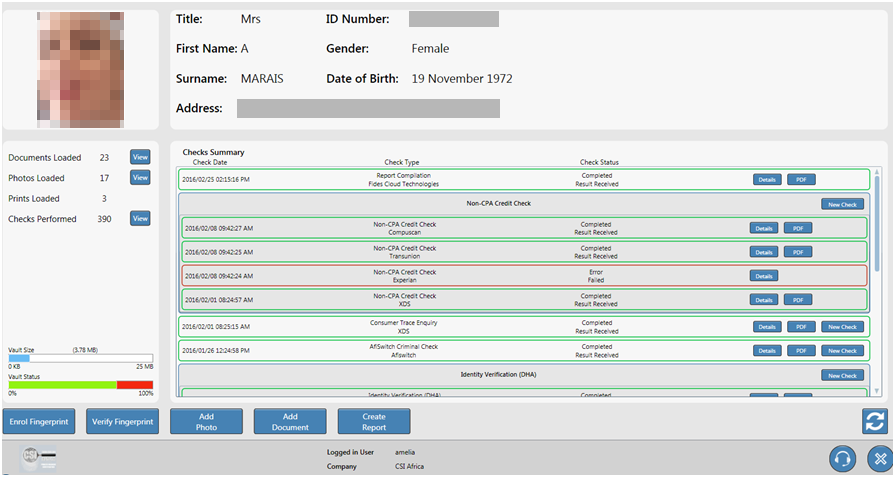Open PDF for Compuscan credit check
The height and width of the screenshot is (477, 895).
point(798,228)
